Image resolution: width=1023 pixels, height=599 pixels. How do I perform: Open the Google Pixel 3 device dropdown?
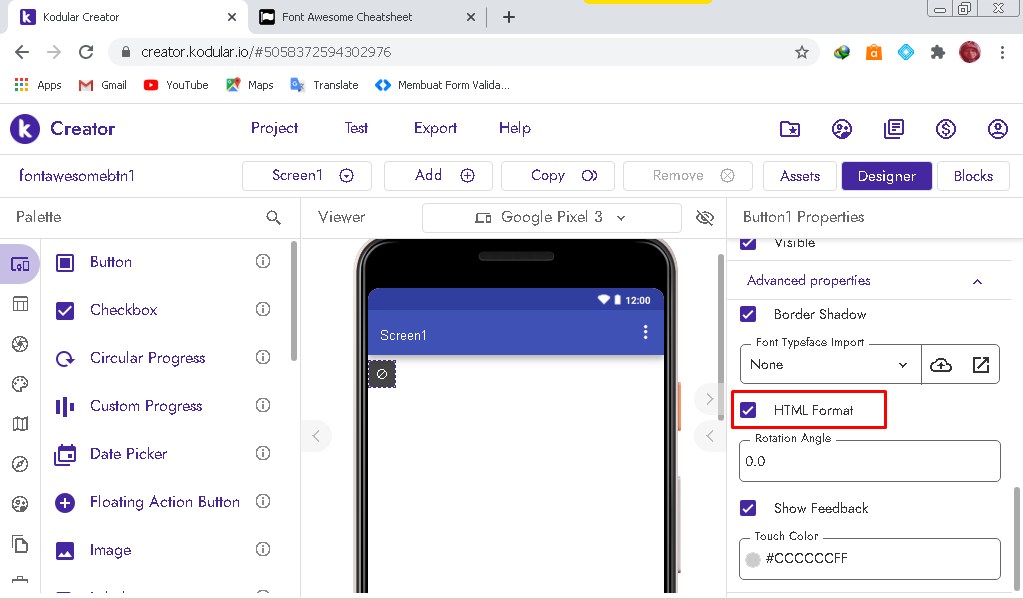pyautogui.click(x=552, y=217)
